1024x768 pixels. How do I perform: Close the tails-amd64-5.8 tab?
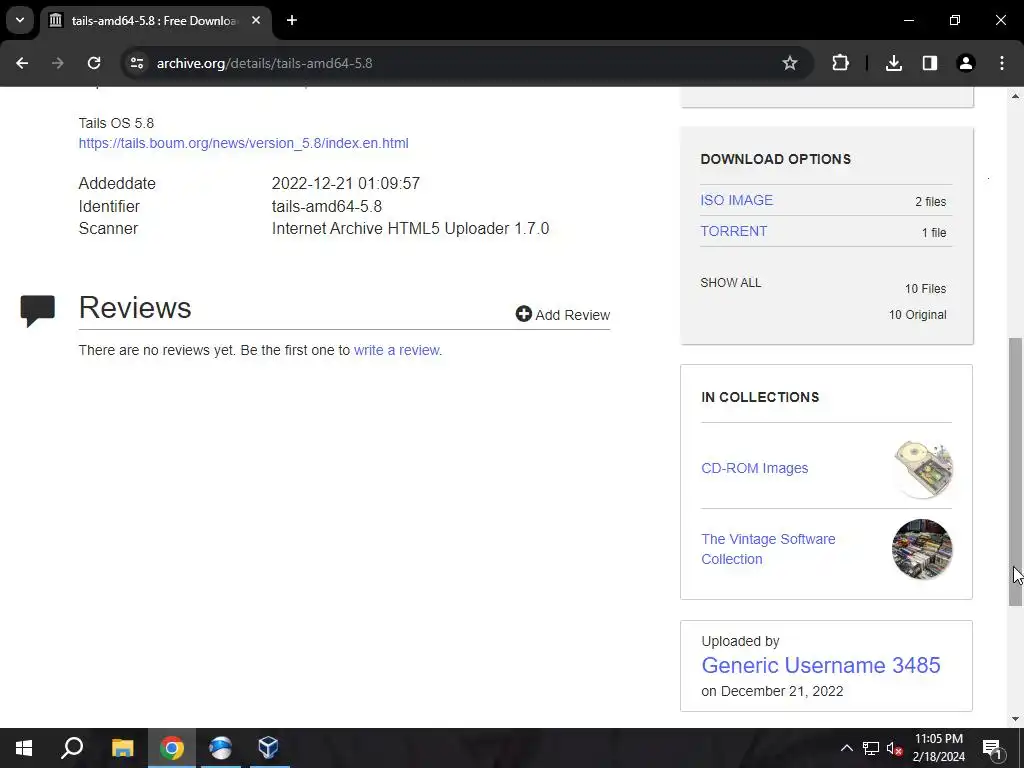[x=256, y=20]
